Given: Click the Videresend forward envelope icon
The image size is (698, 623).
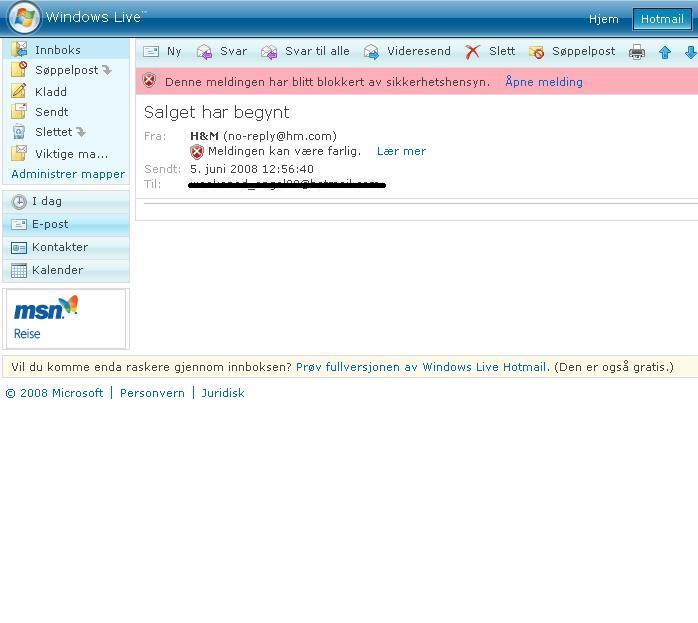Looking at the screenshot, I should (371, 52).
